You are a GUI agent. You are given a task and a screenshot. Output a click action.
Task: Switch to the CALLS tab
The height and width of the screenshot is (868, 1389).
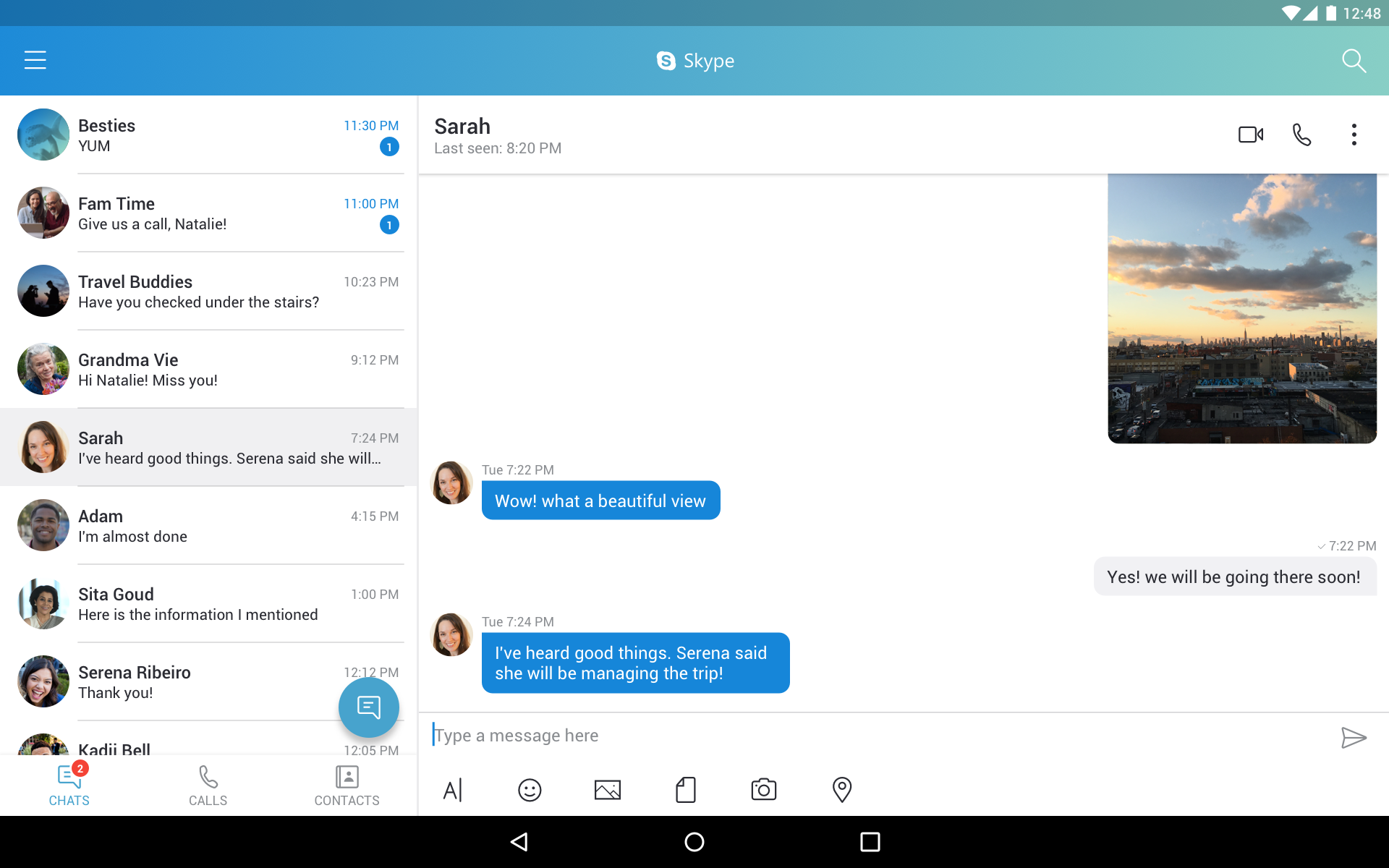tap(207, 783)
